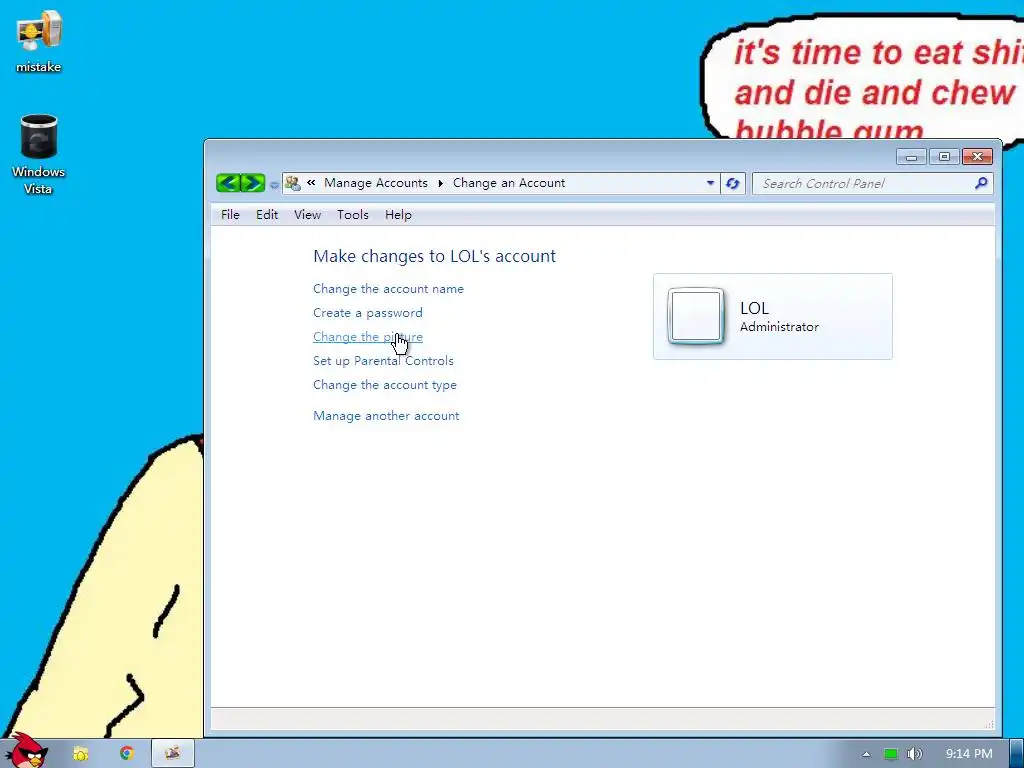Image resolution: width=1024 pixels, height=768 pixels.
Task: Close the Control Panel window
Action: click(977, 157)
